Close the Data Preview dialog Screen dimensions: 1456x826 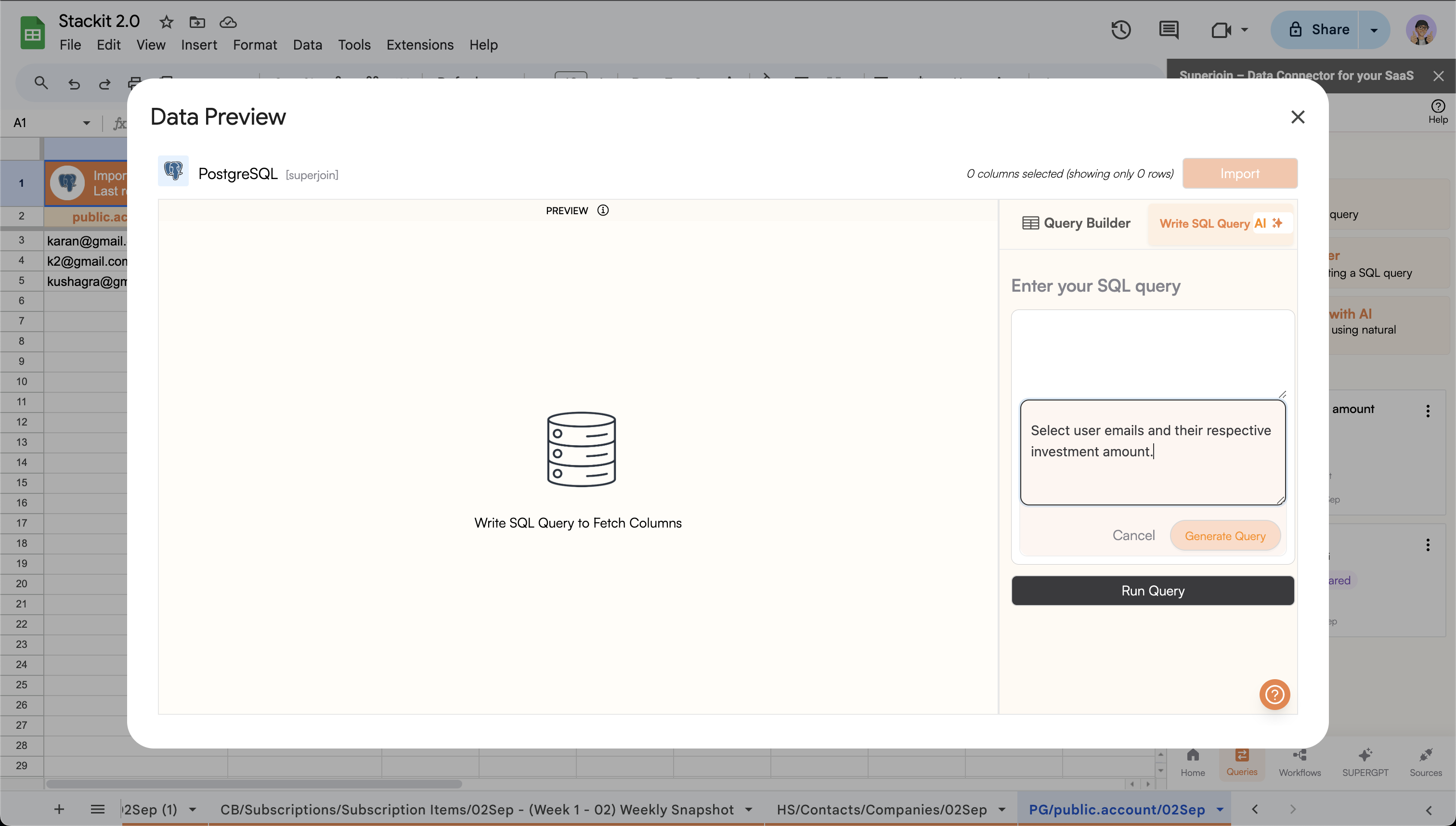point(1297,117)
